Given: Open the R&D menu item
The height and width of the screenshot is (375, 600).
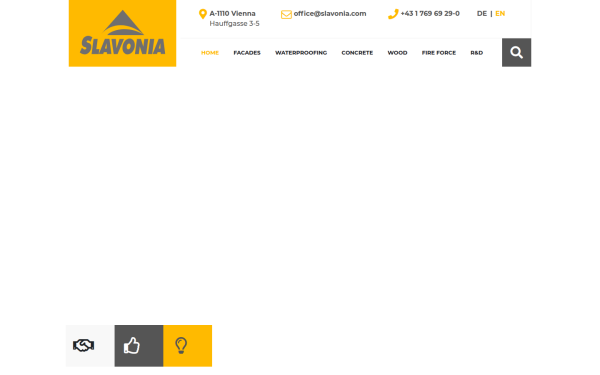Looking at the screenshot, I should click(476, 53).
